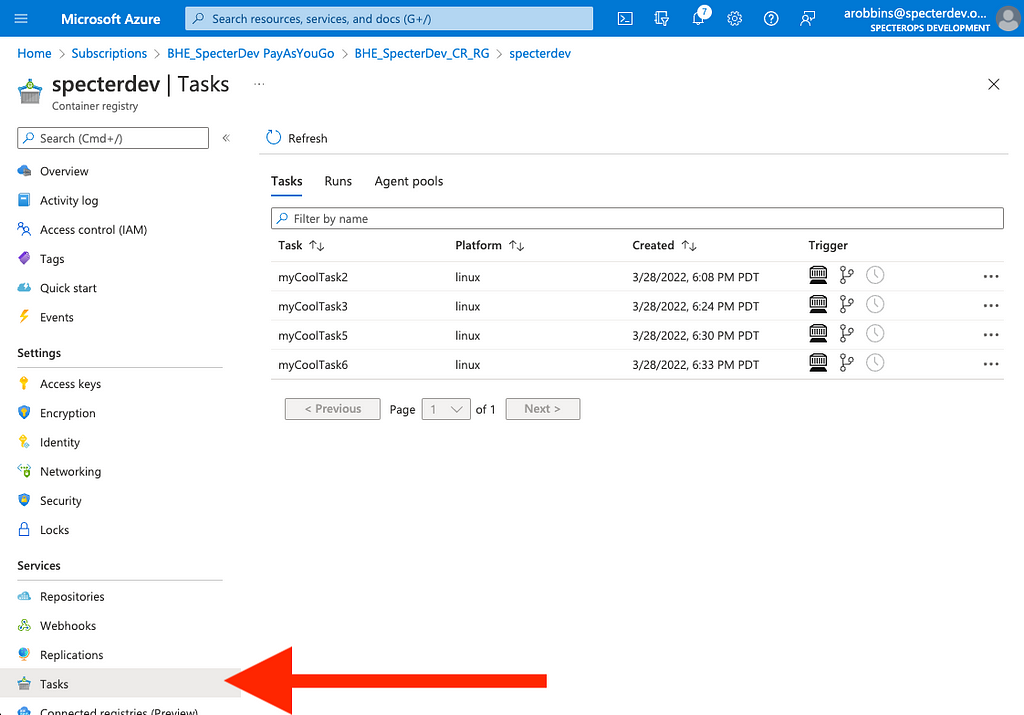This screenshot has height=715, width=1024.
Task: Click the commit trigger icon for myCoolTask3
Action: tap(846, 304)
